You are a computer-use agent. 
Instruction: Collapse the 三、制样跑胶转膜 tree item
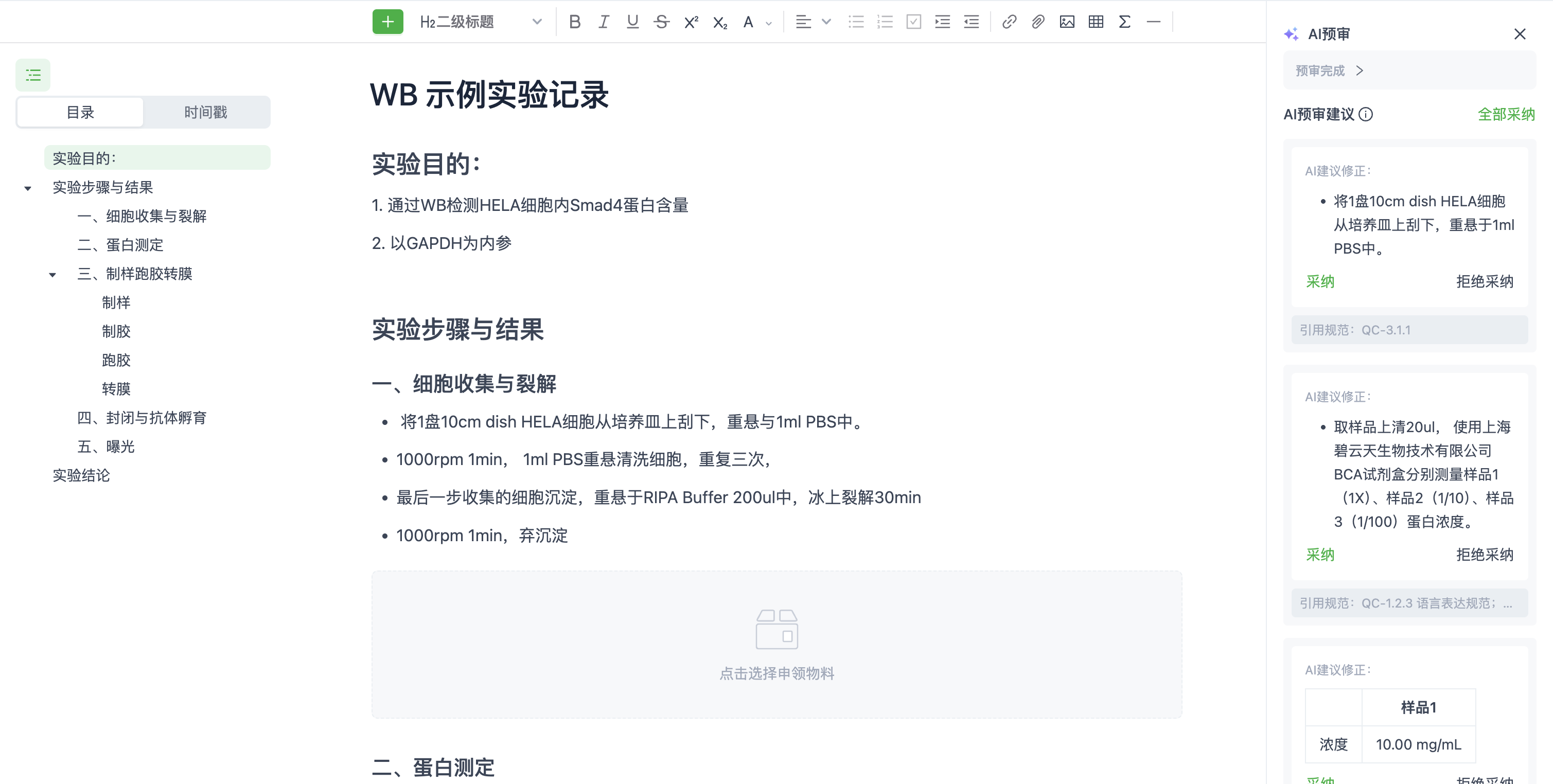coord(52,274)
